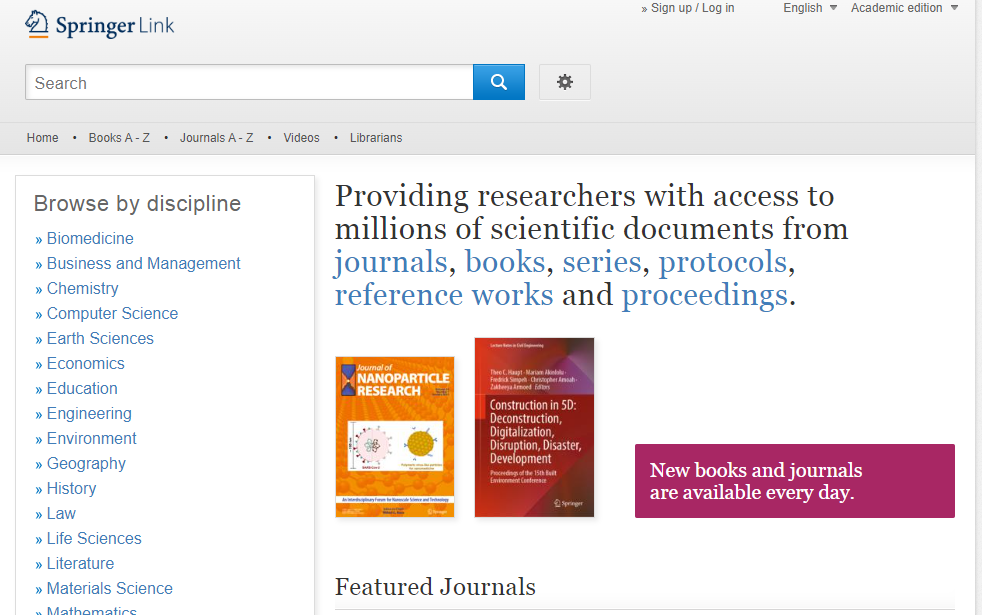Browse the Biomedicine discipline

point(90,239)
